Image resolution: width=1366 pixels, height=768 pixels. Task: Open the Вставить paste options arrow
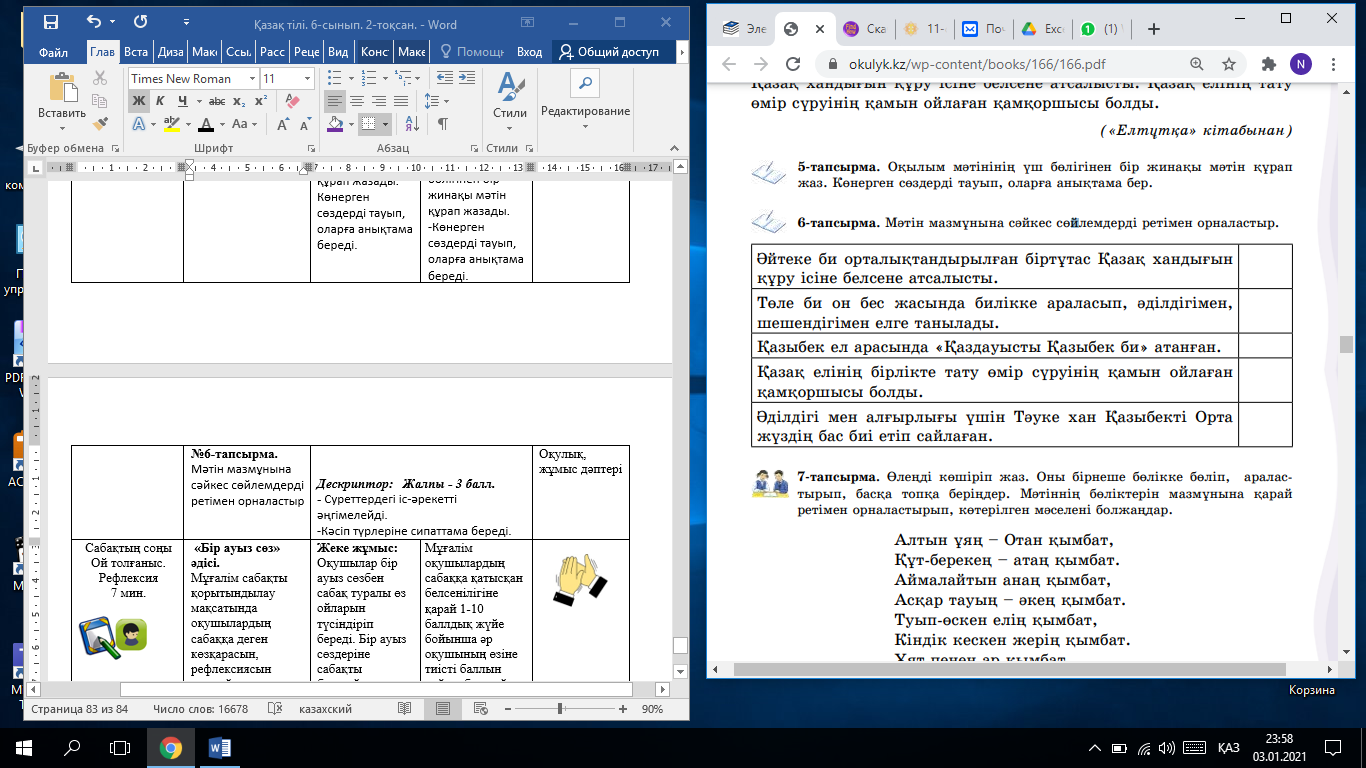(x=62, y=126)
